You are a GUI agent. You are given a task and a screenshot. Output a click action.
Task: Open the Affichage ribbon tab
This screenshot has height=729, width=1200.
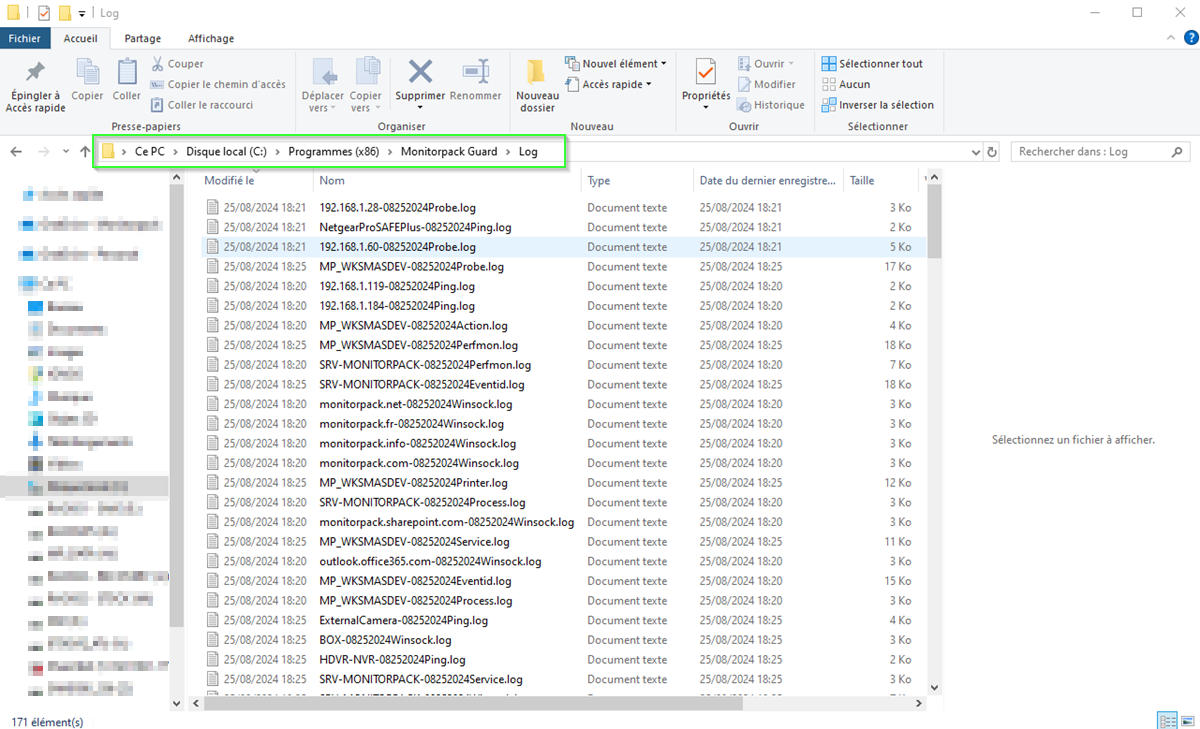click(x=211, y=38)
